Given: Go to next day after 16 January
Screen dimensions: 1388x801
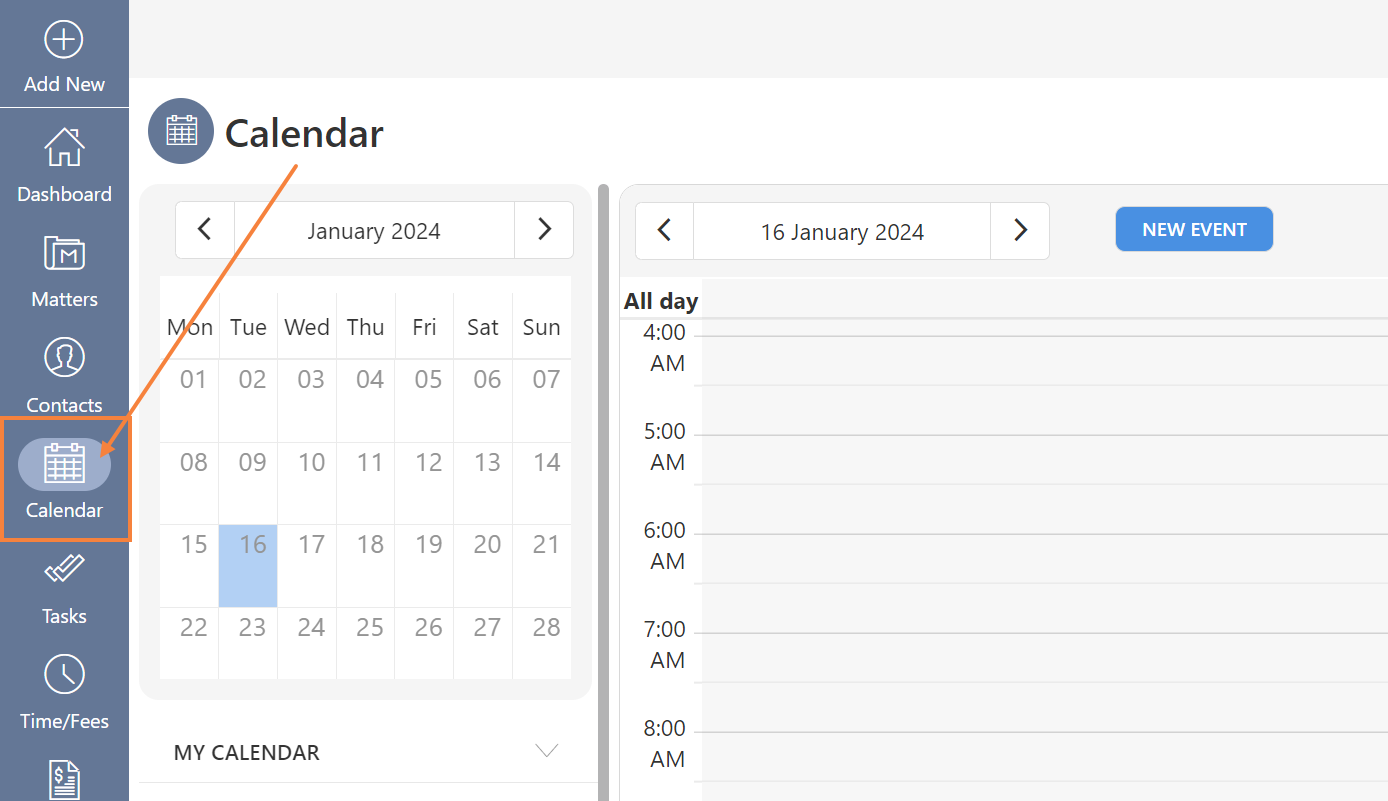Looking at the screenshot, I should 1020,231.
